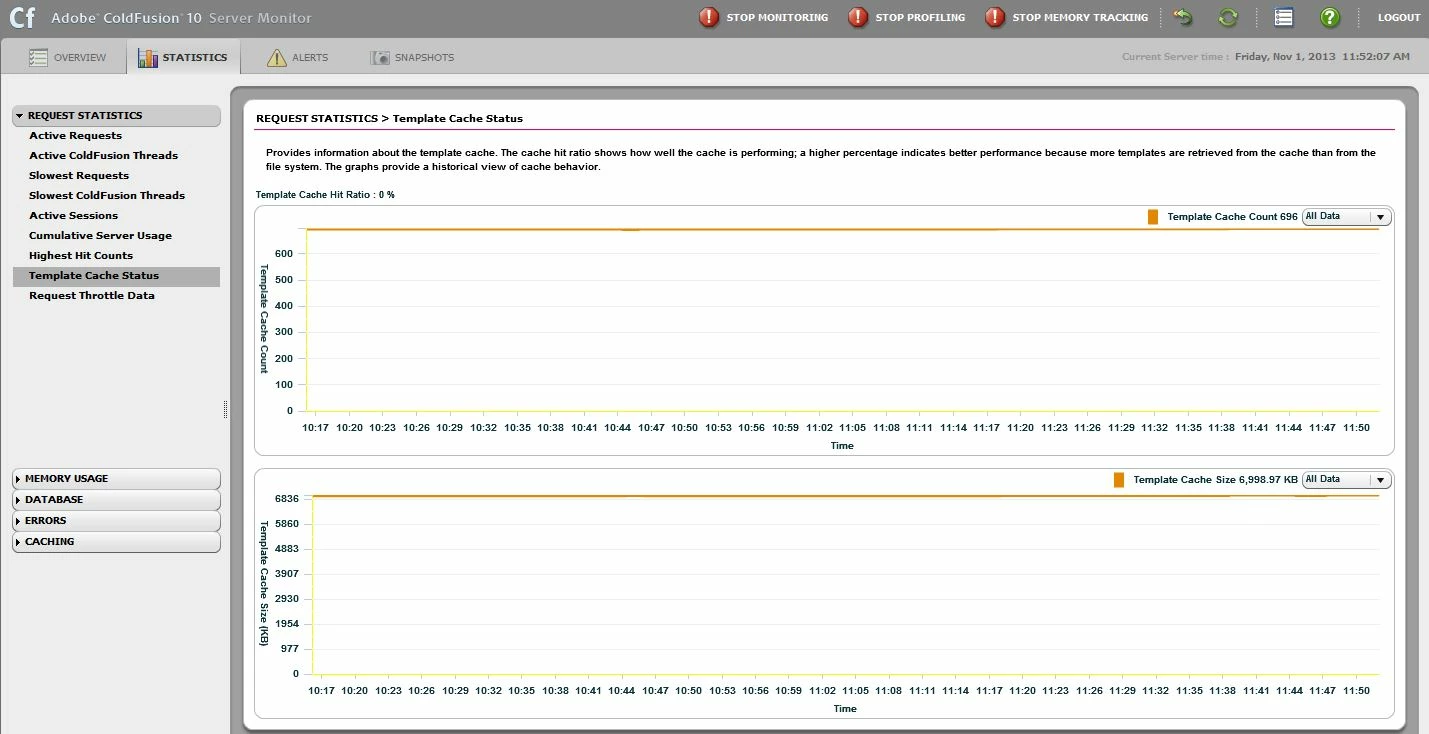This screenshot has width=1429, height=734.
Task: Click the Stop Memory Tracking red alert icon
Action: [x=995, y=17]
